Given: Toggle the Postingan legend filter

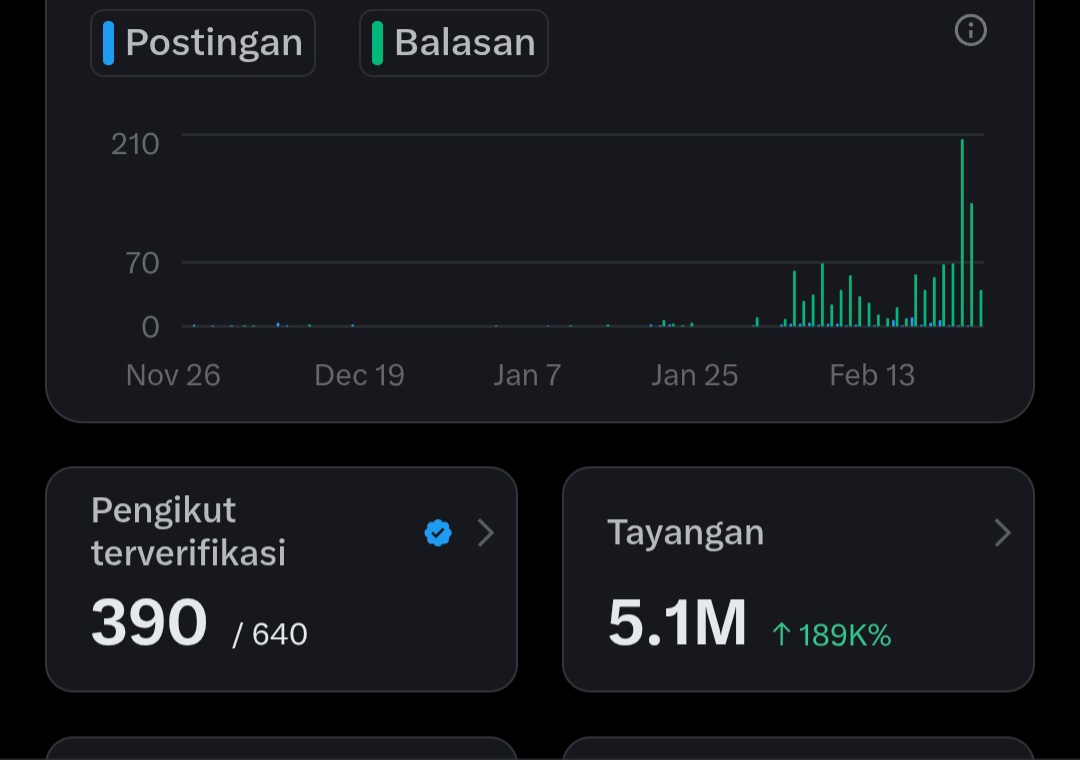Looking at the screenshot, I should tap(202, 43).
